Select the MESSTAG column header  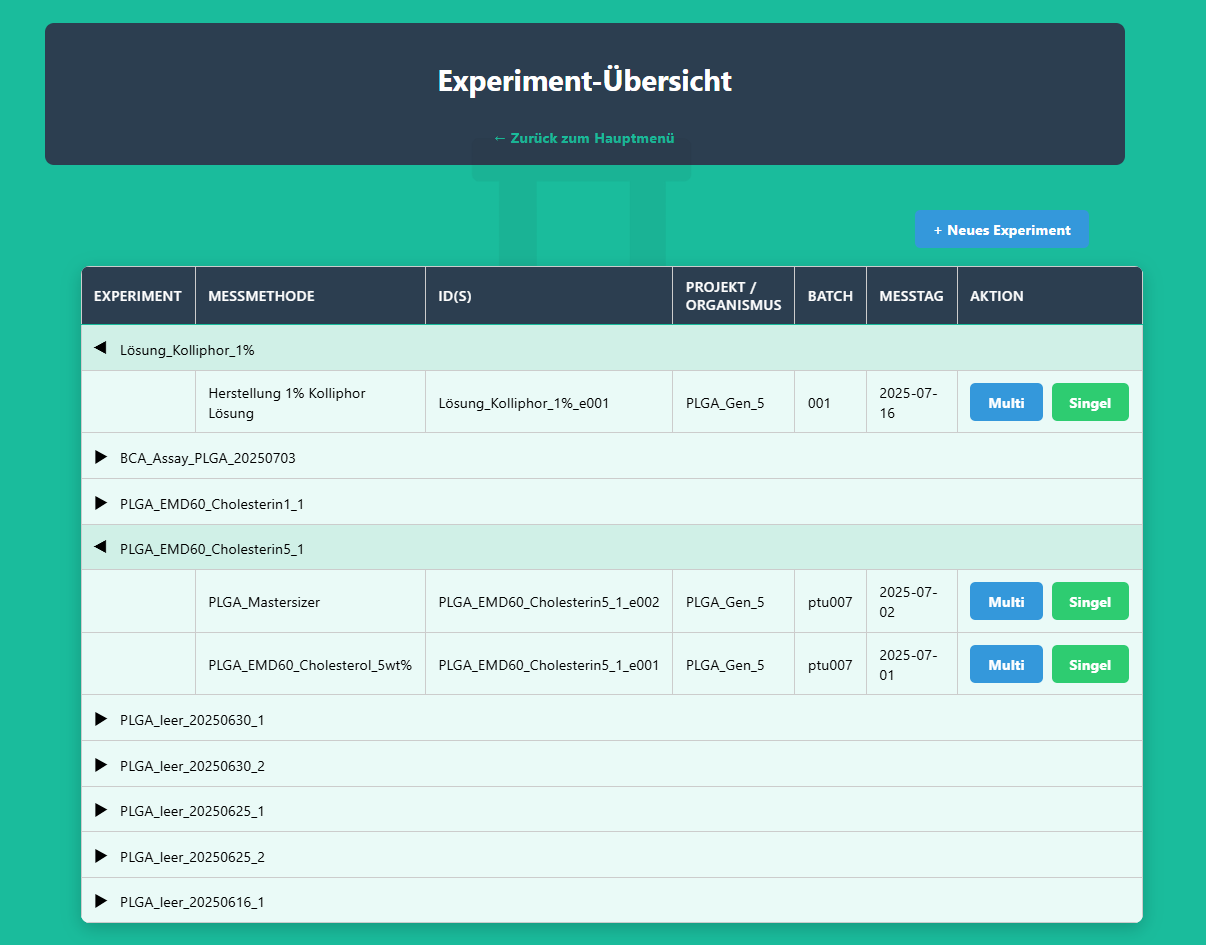pos(911,295)
